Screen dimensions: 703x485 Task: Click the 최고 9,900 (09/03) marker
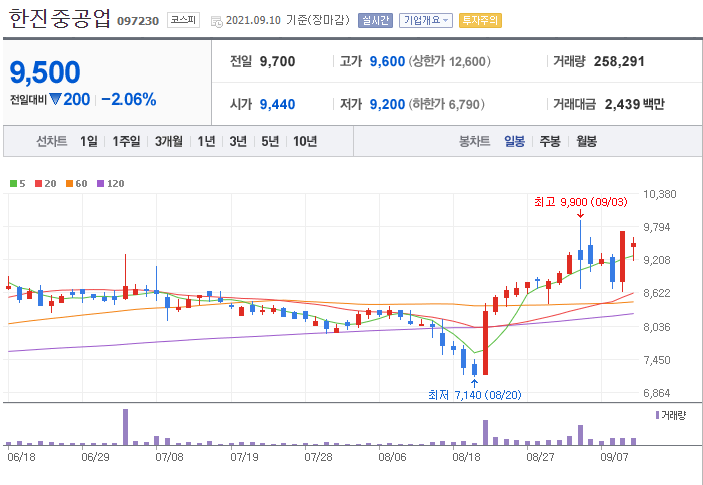[581, 202]
